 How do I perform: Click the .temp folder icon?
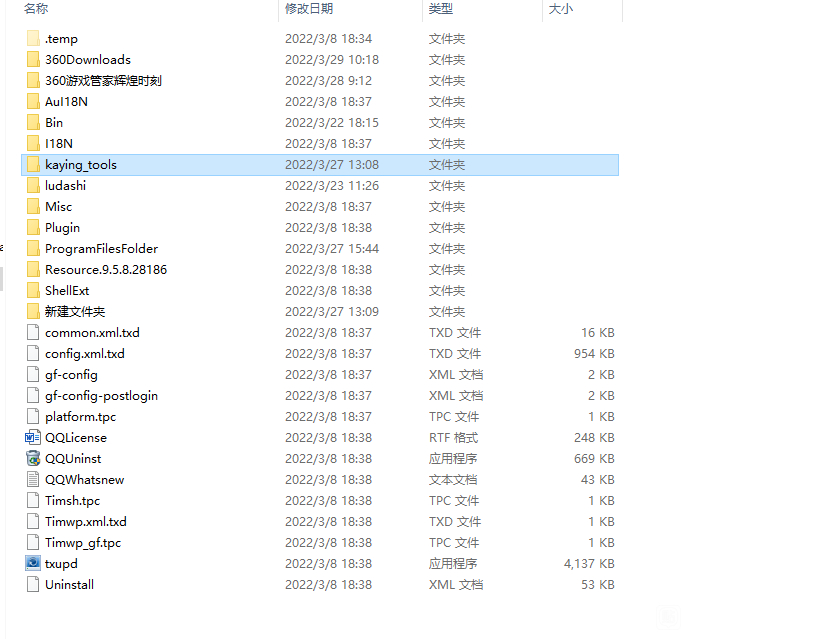pos(33,39)
